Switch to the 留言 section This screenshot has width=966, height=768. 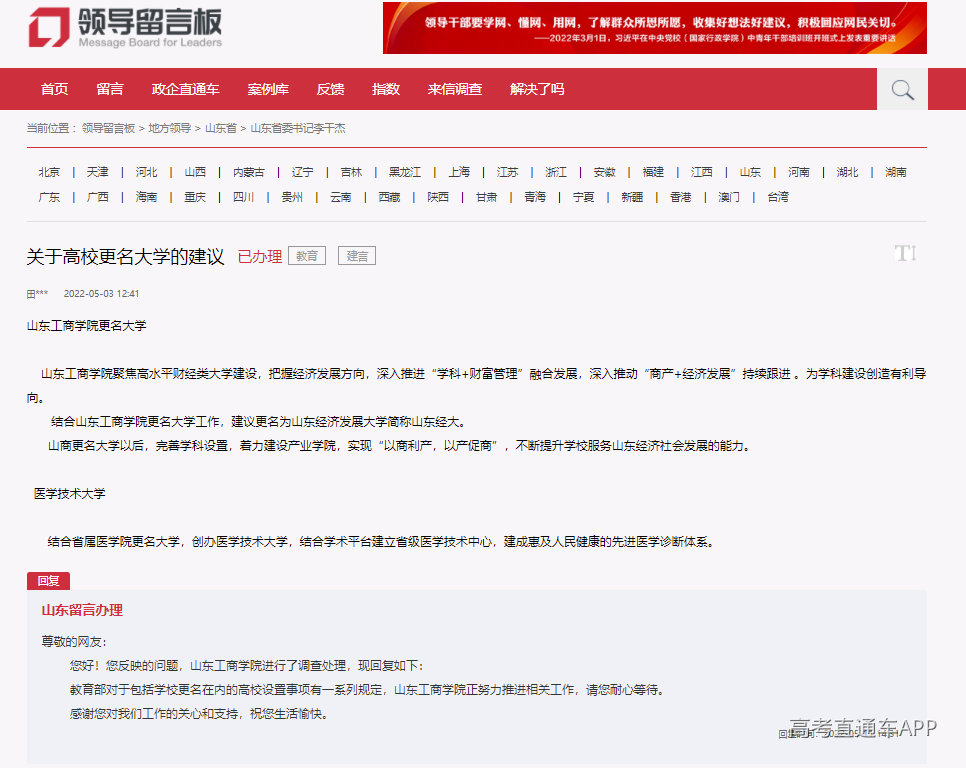click(x=110, y=89)
